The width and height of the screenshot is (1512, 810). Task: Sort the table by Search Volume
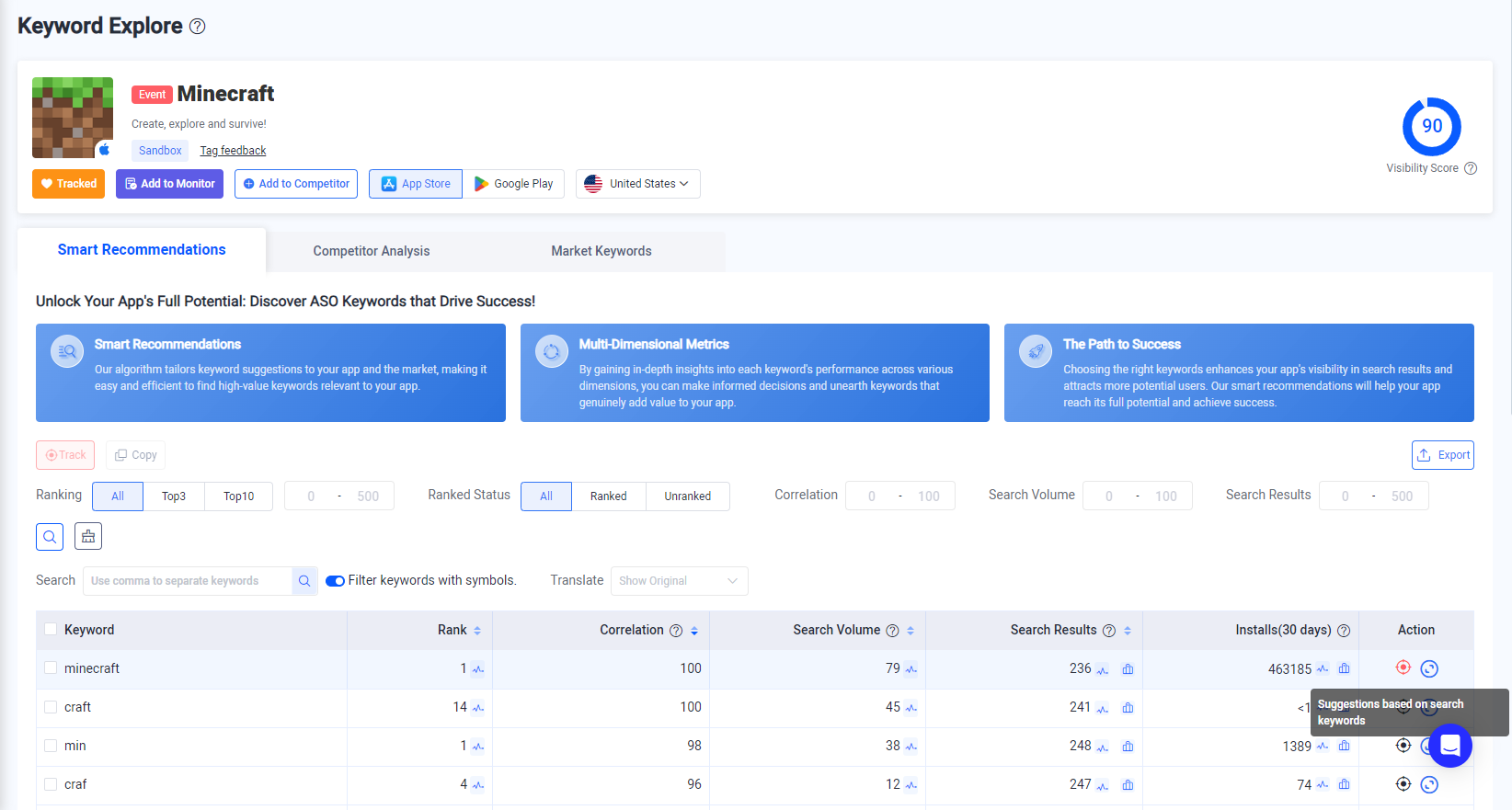[911, 631]
